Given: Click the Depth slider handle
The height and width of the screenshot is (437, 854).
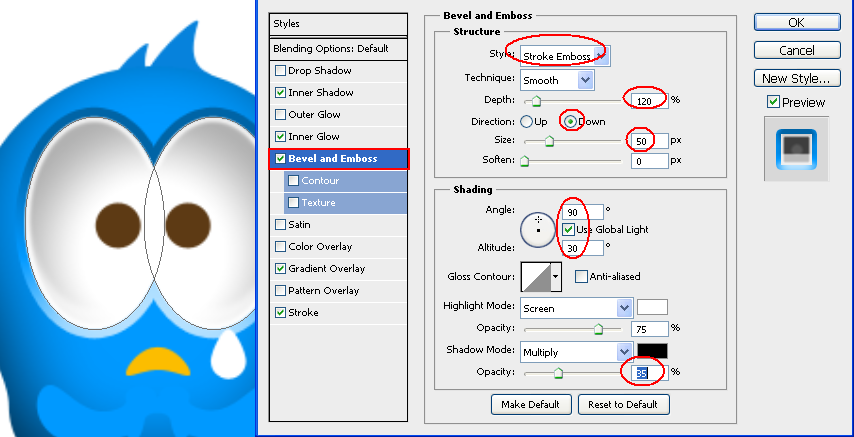Looking at the screenshot, I should coord(536,101).
